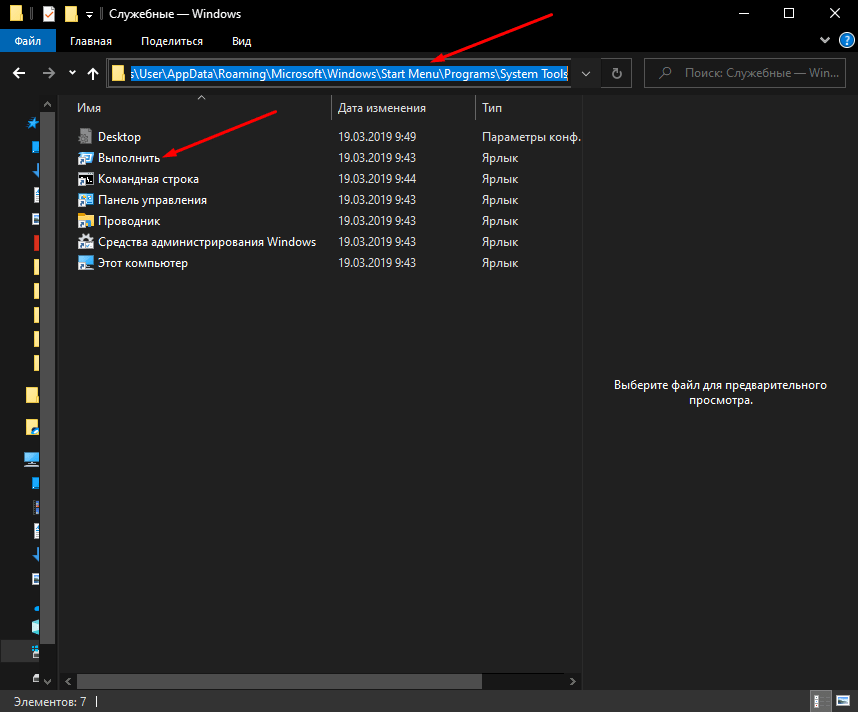Select the Этот компьютер shortcut icon
This screenshot has width=858, height=712.
pos(85,263)
